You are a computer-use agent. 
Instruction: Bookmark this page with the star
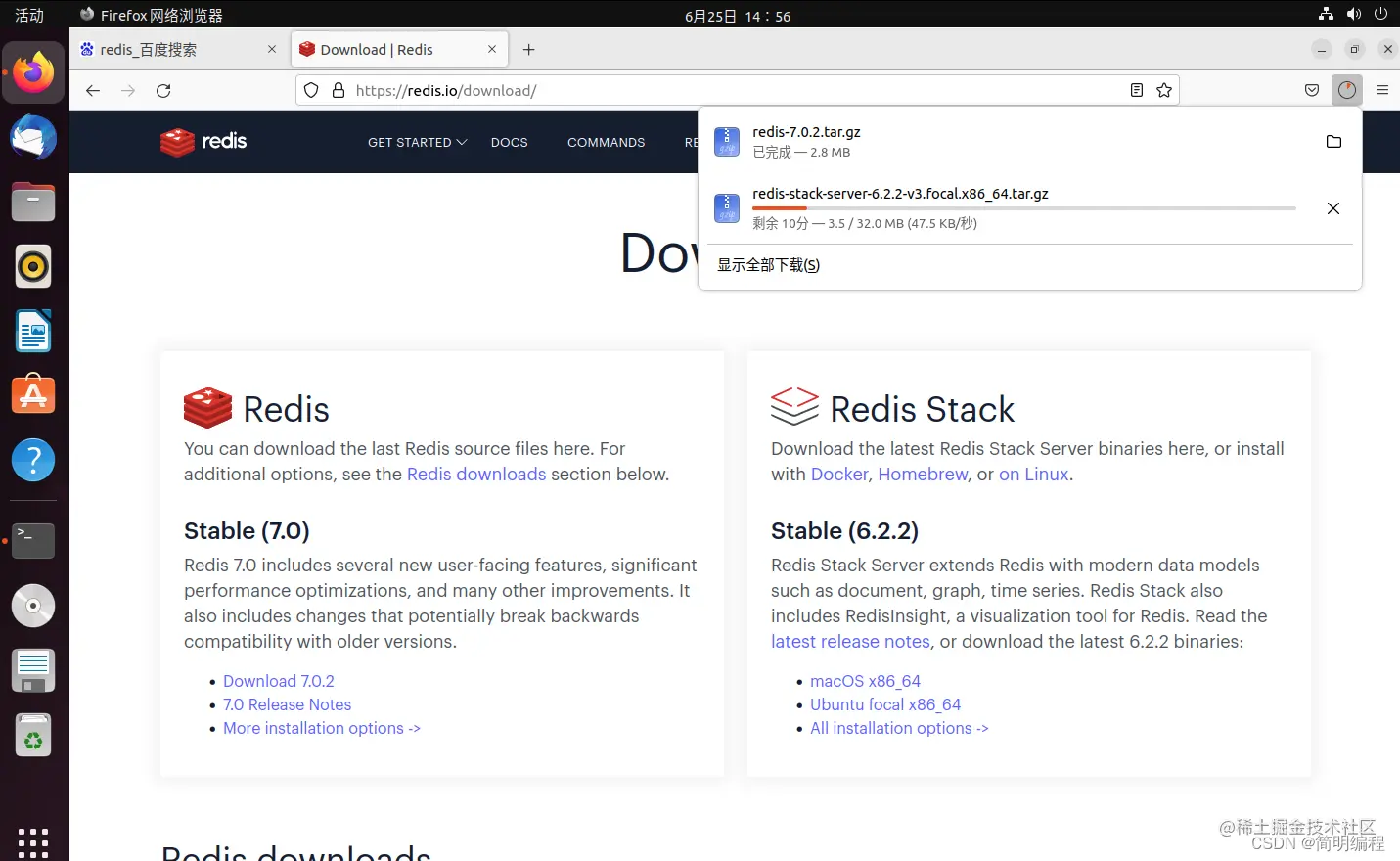click(x=1164, y=90)
